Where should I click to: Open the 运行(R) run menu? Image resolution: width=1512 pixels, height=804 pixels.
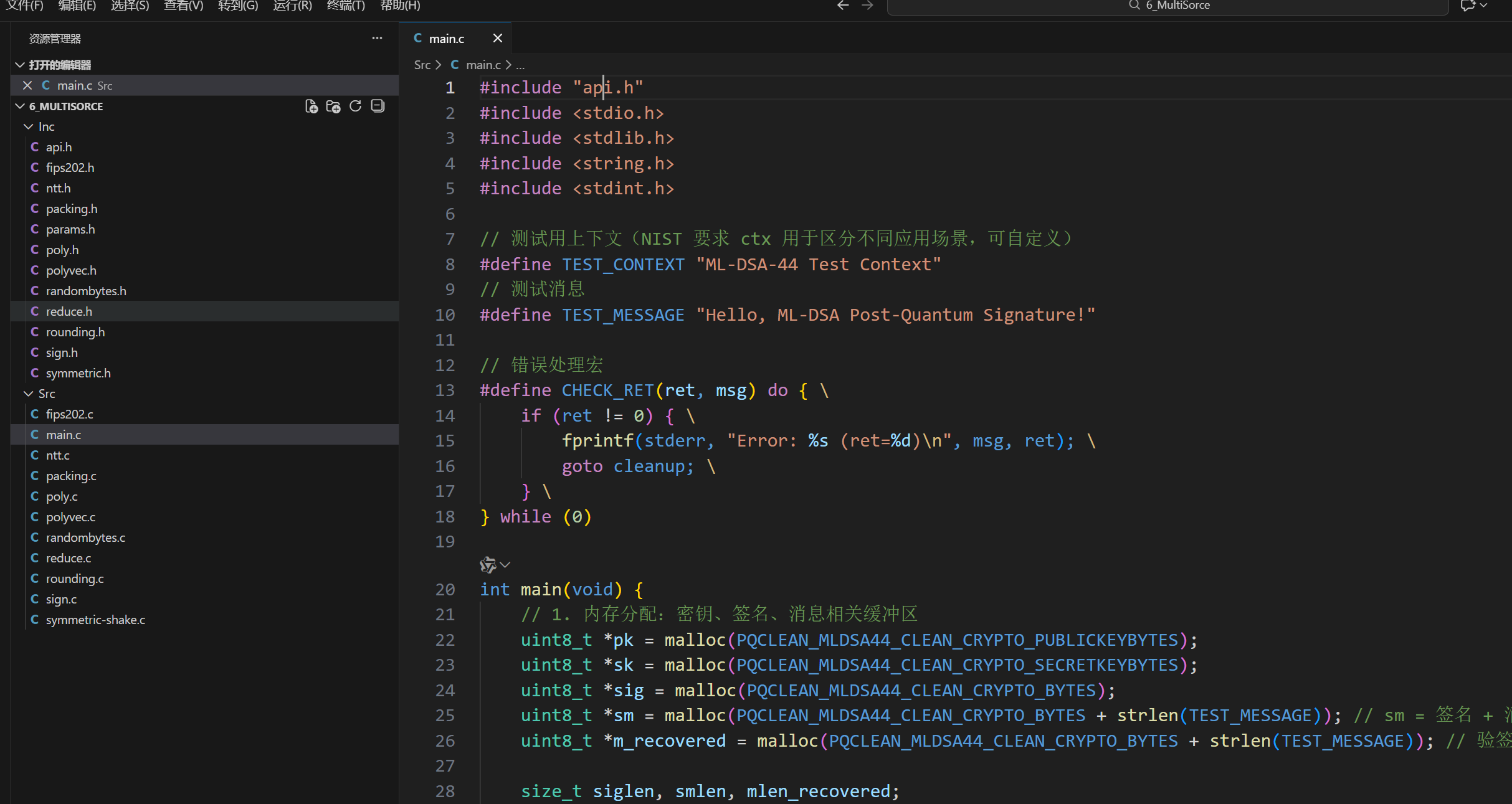tap(292, 6)
